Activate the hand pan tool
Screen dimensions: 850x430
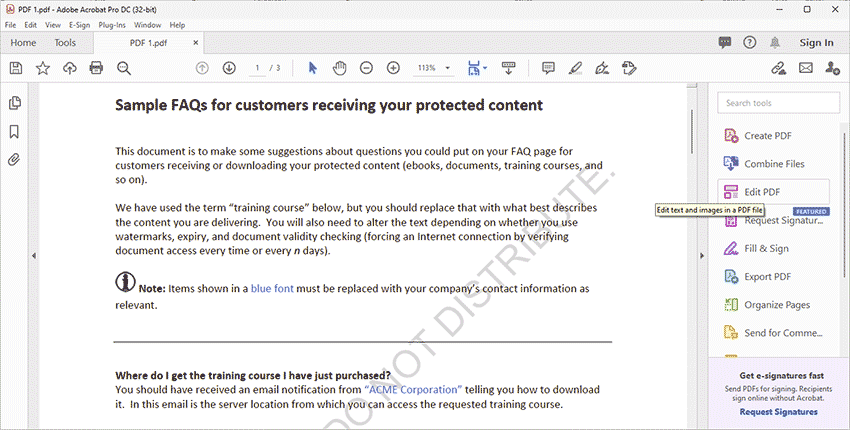coord(339,68)
